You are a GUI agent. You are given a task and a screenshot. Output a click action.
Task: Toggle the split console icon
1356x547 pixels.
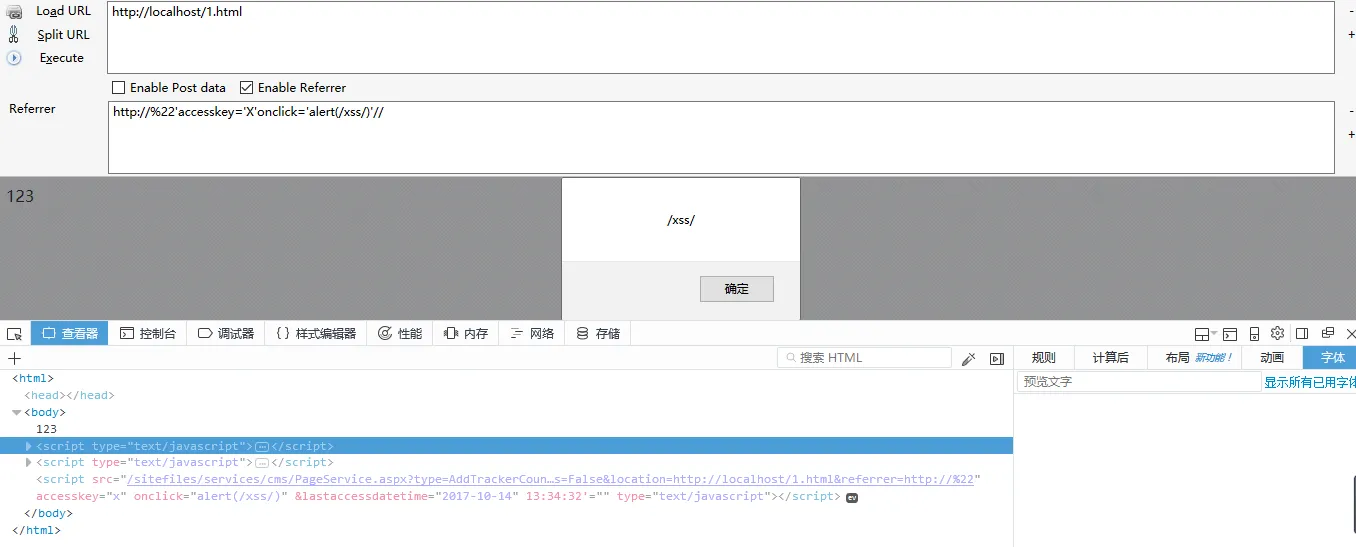(x=1230, y=334)
